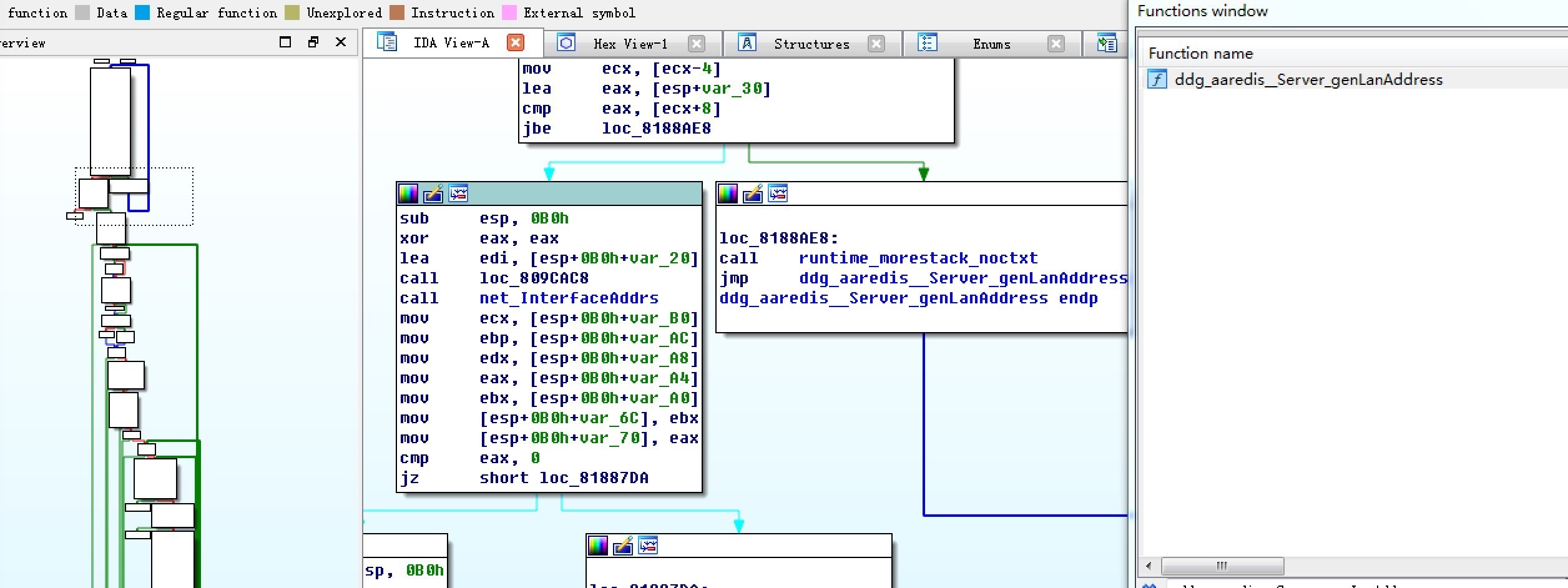Select the Enums tab
The image size is (1568, 588).
991,44
